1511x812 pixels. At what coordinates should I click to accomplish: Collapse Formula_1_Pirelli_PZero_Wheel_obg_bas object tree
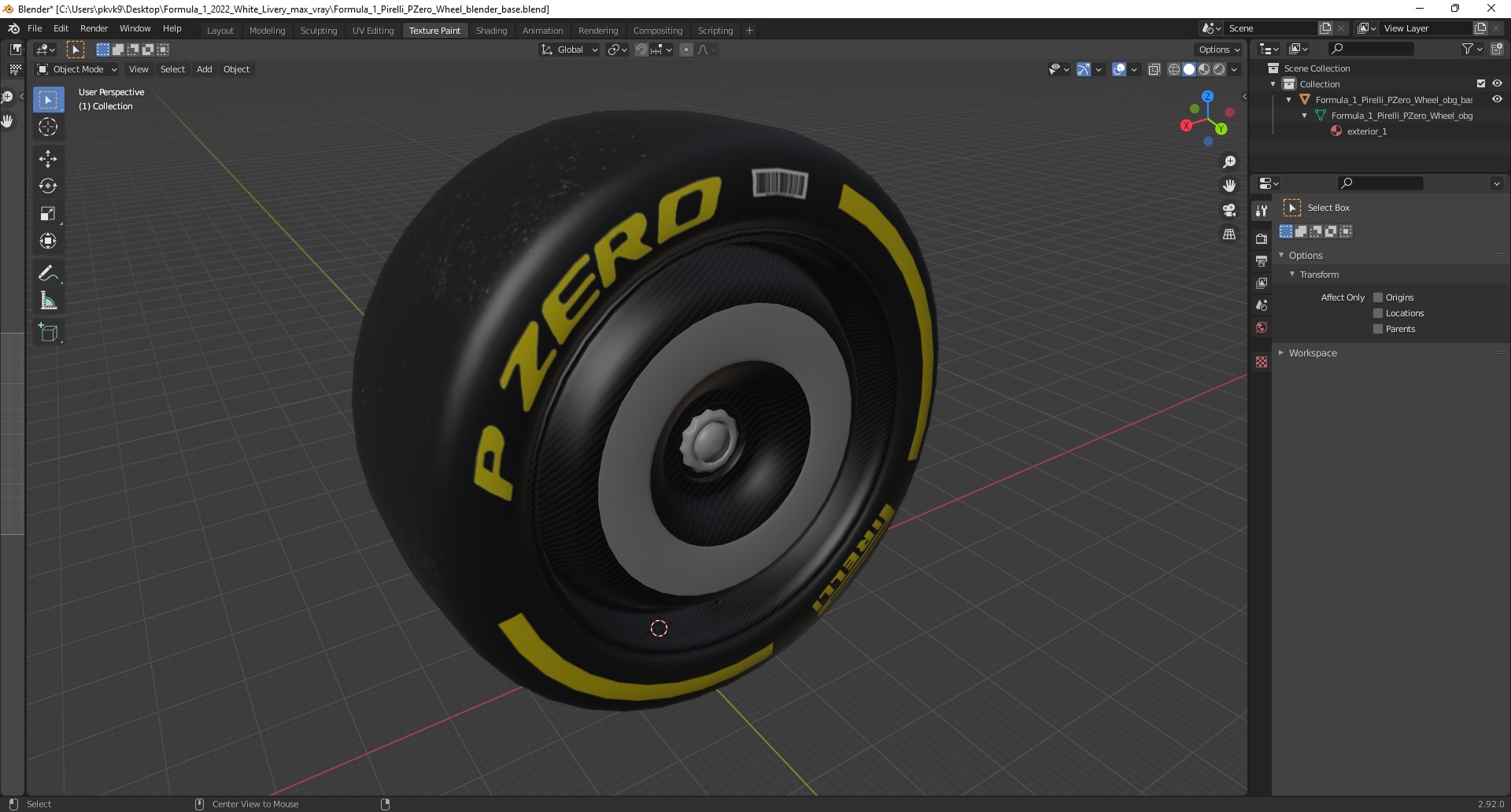coord(1289,100)
